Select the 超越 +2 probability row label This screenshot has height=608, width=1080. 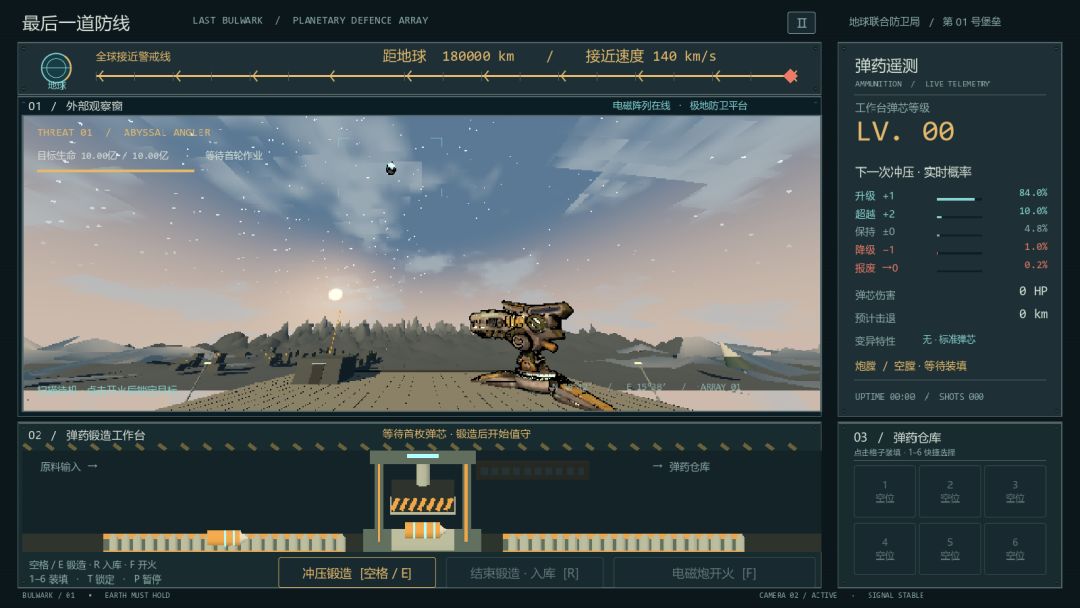tap(875, 214)
